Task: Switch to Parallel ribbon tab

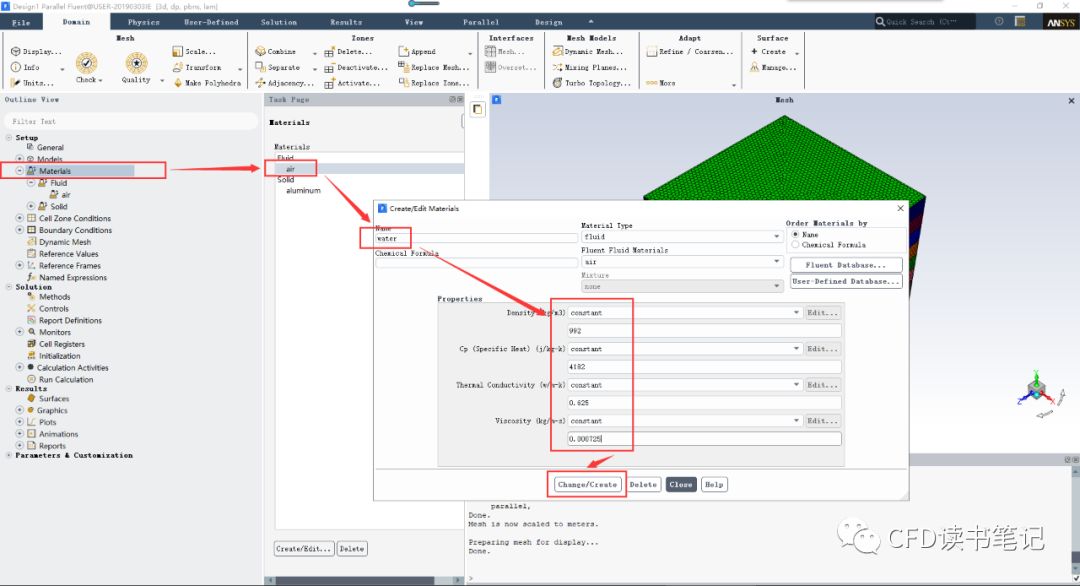Action: [x=481, y=22]
